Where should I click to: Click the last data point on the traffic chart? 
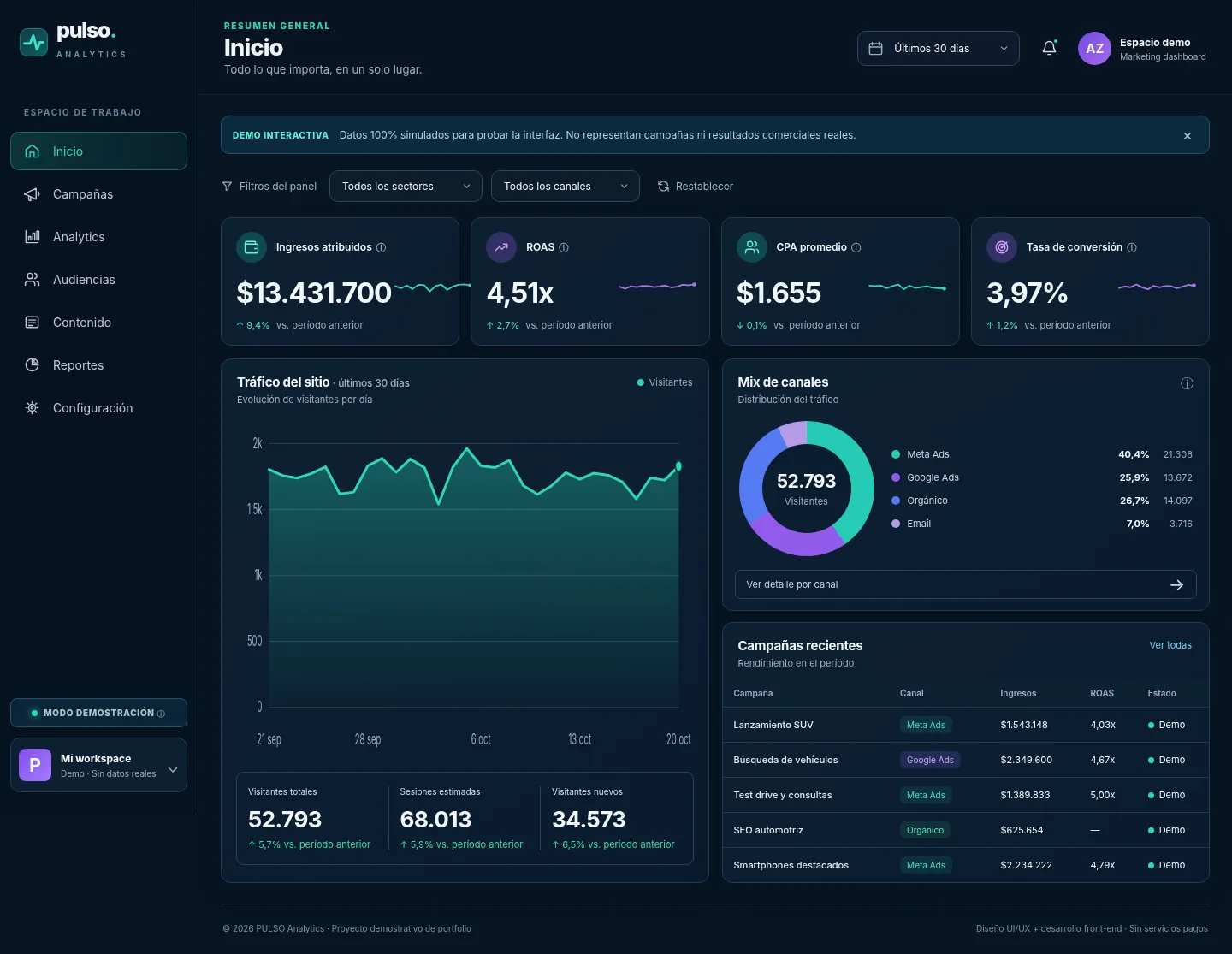click(x=678, y=466)
